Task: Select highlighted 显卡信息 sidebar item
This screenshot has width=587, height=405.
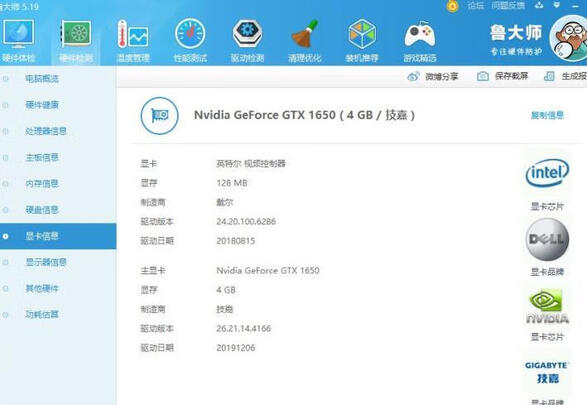Action: (x=58, y=236)
